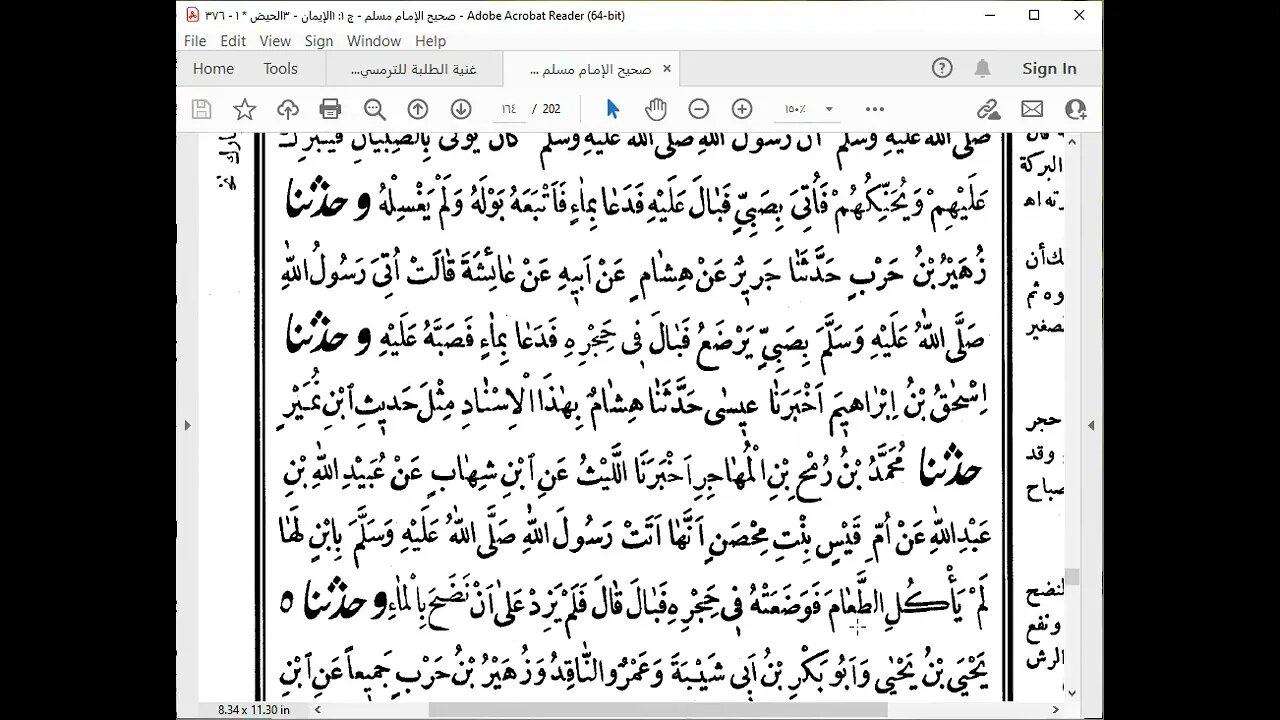The height and width of the screenshot is (720, 1280).
Task: Open the more tools ellipsis menu
Action: (x=875, y=109)
